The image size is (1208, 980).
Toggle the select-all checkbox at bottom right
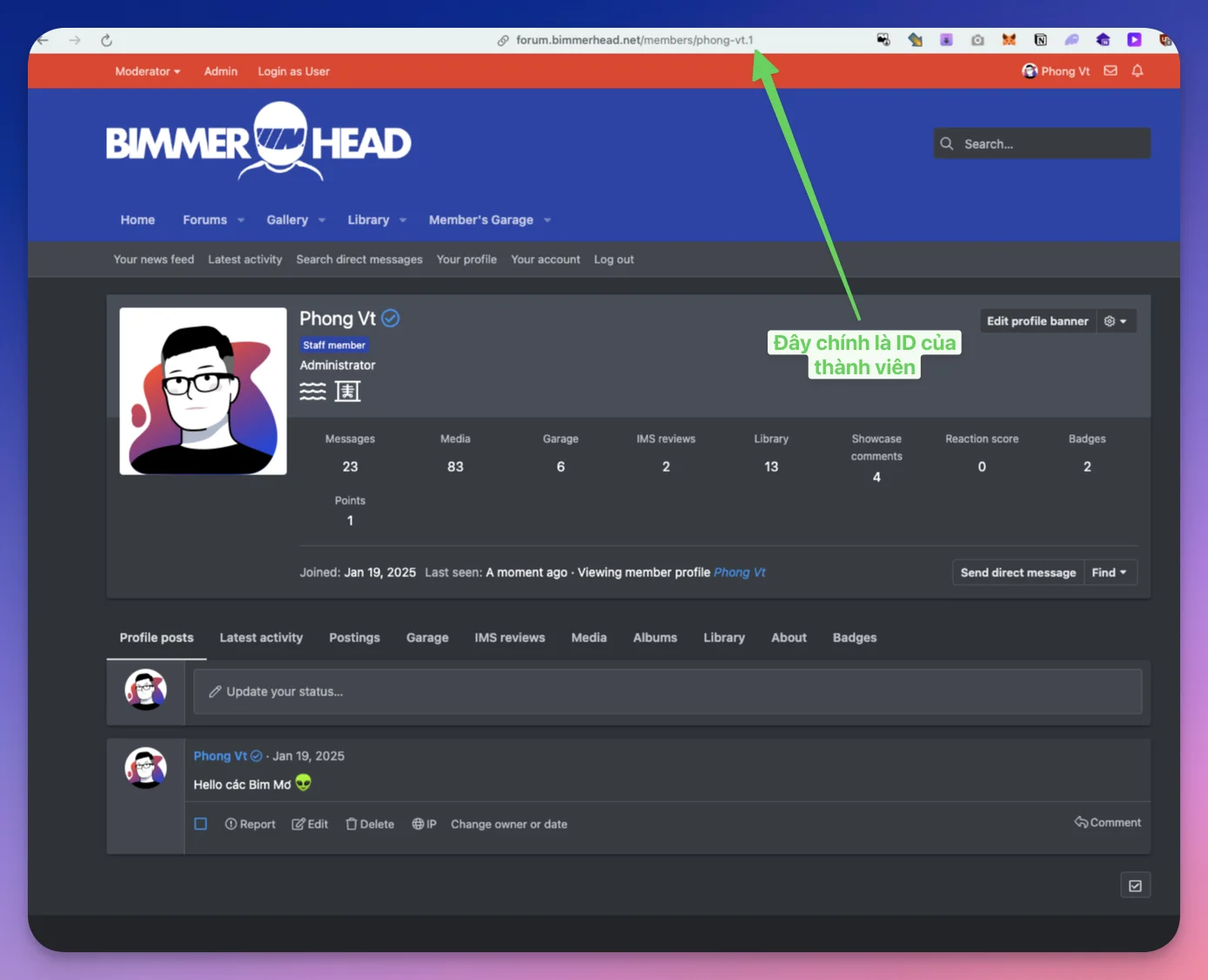click(x=1135, y=886)
